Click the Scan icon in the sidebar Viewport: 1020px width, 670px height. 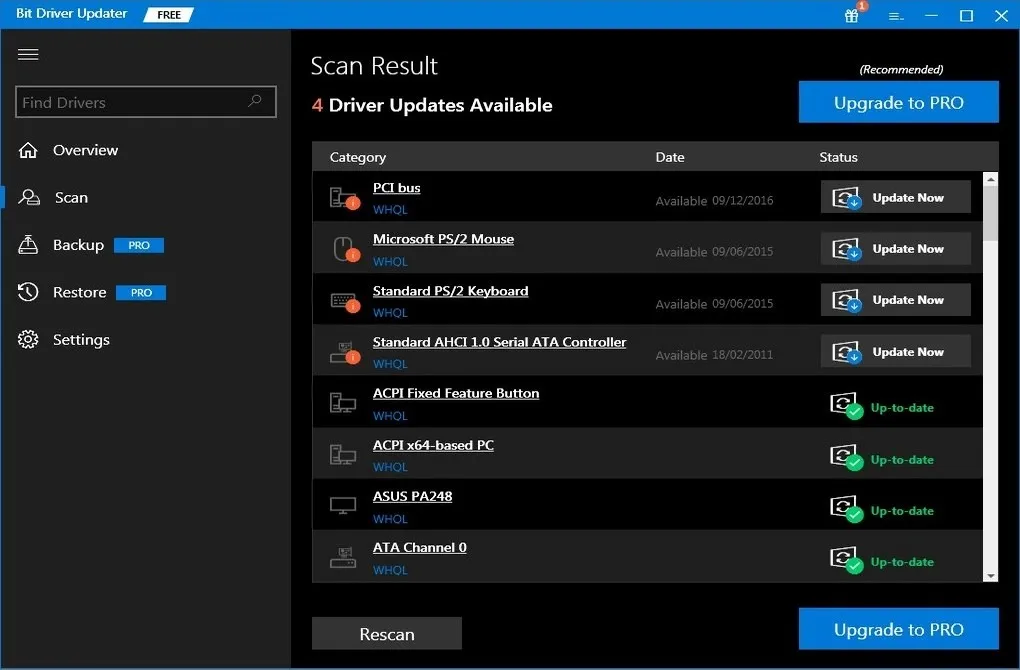(x=26, y=197)
